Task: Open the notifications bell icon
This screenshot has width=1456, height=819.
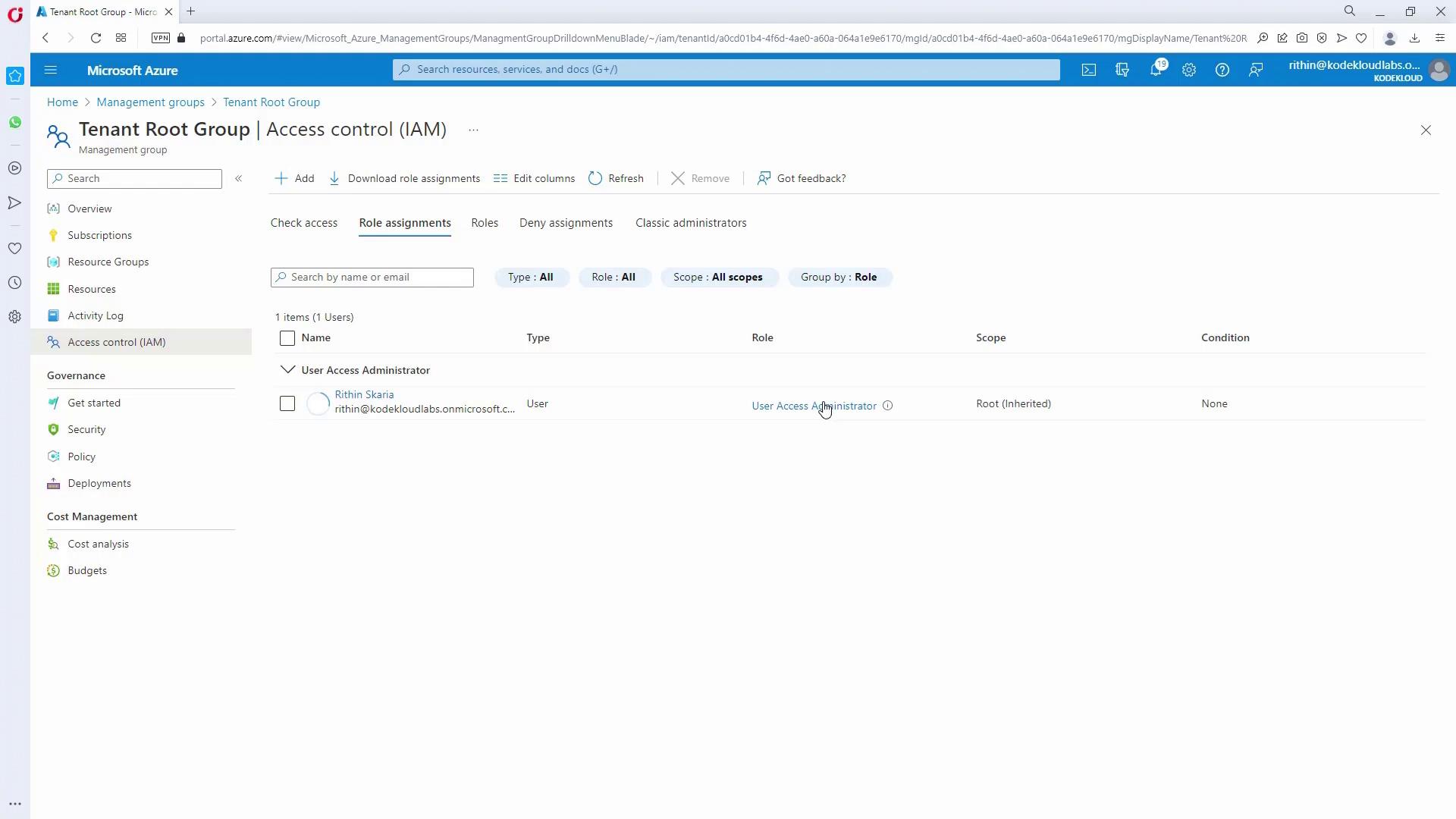Action: 1156,70
